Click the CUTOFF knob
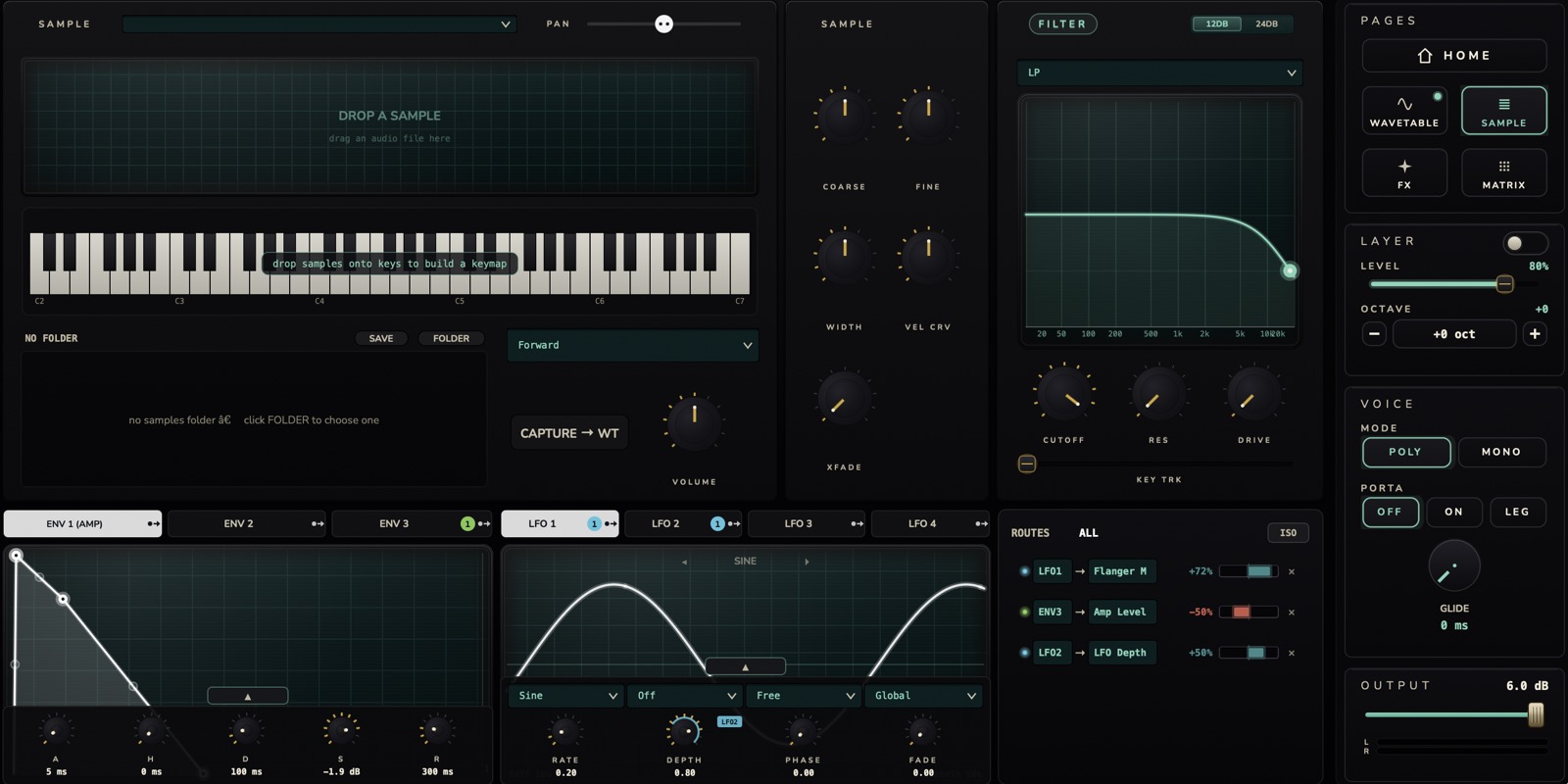Screen dimensions: 1568x784 [1063, 393]
